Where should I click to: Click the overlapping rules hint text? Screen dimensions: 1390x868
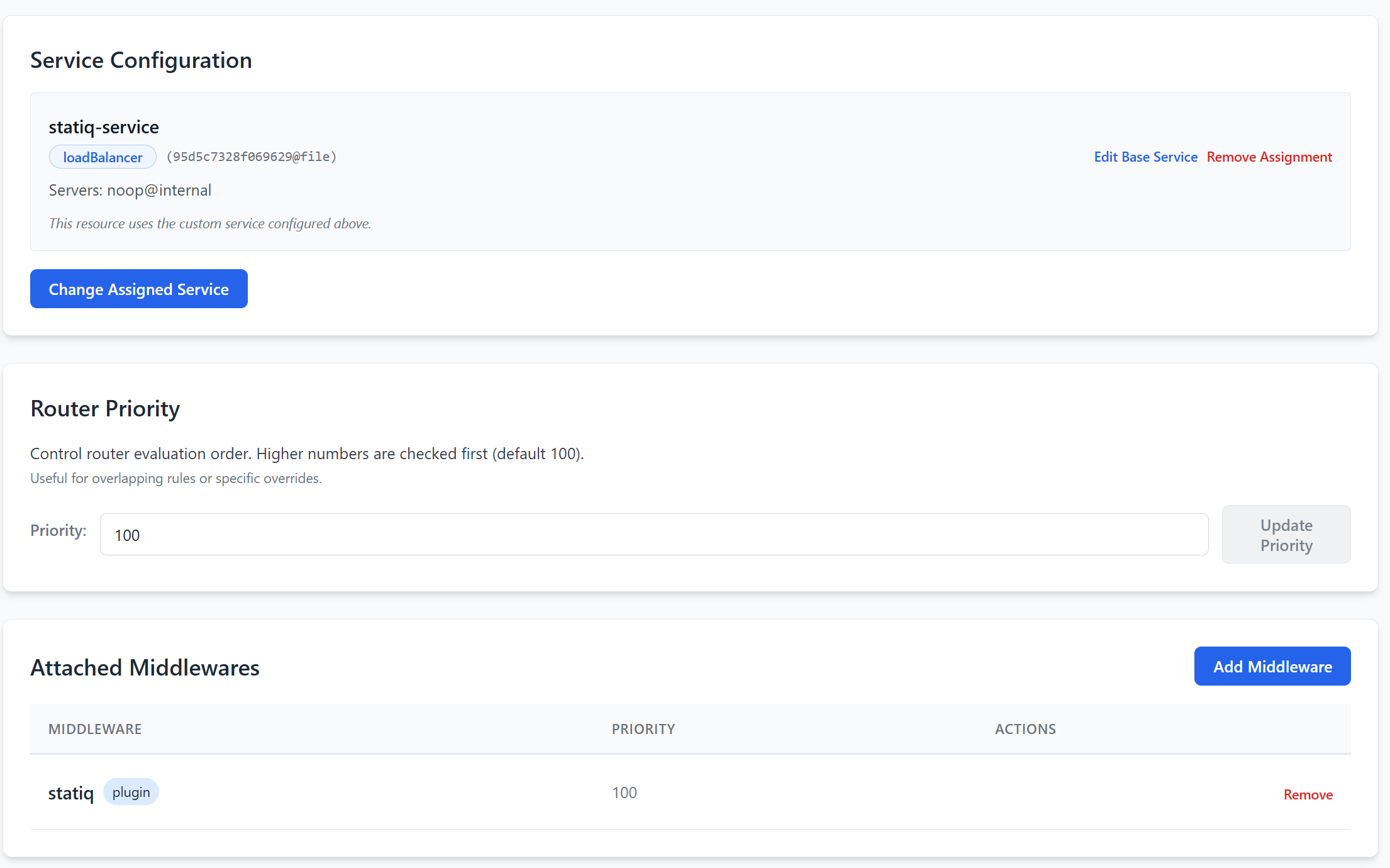176,478
